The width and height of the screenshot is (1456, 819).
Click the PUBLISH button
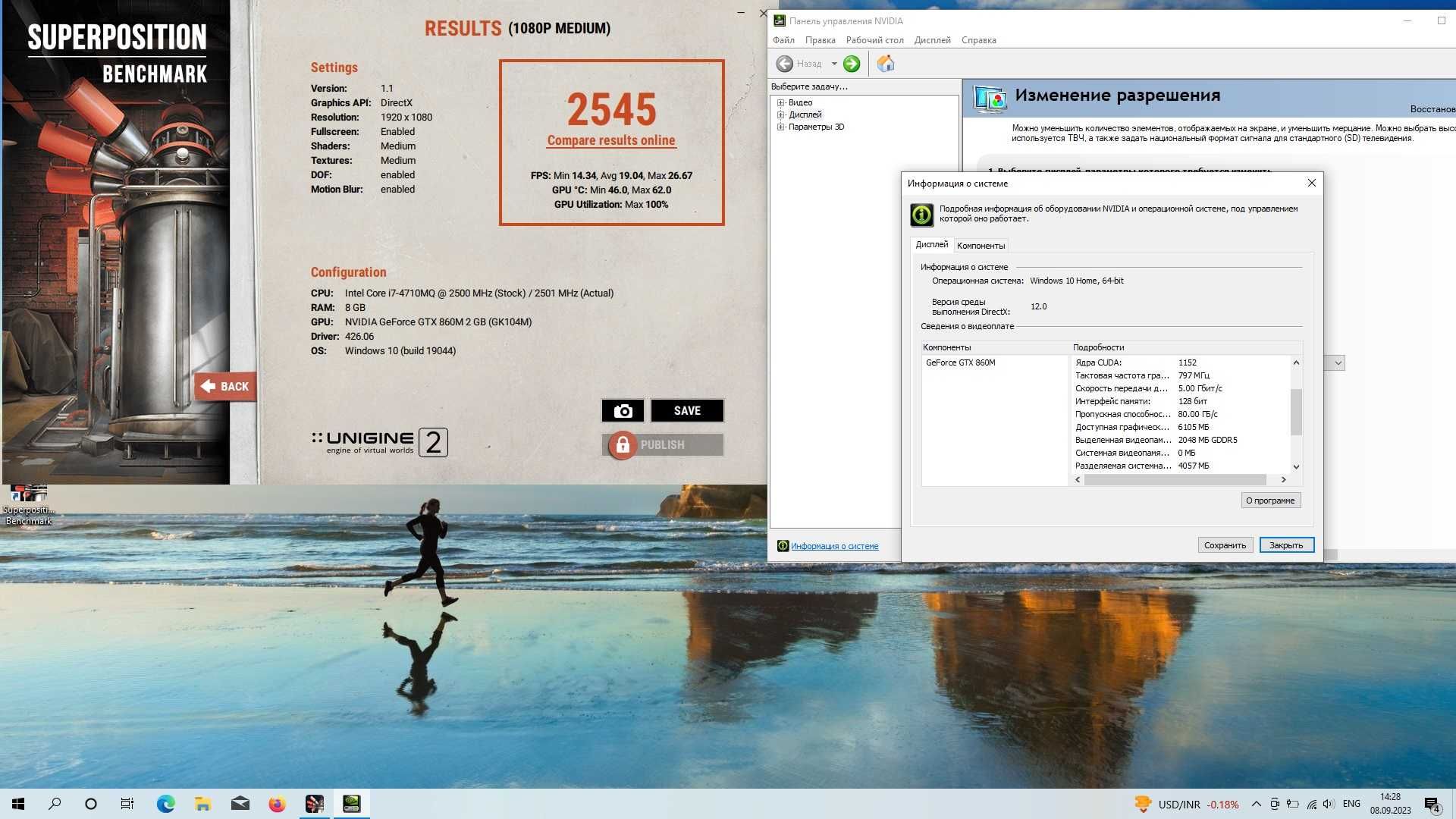click(663, 445)
